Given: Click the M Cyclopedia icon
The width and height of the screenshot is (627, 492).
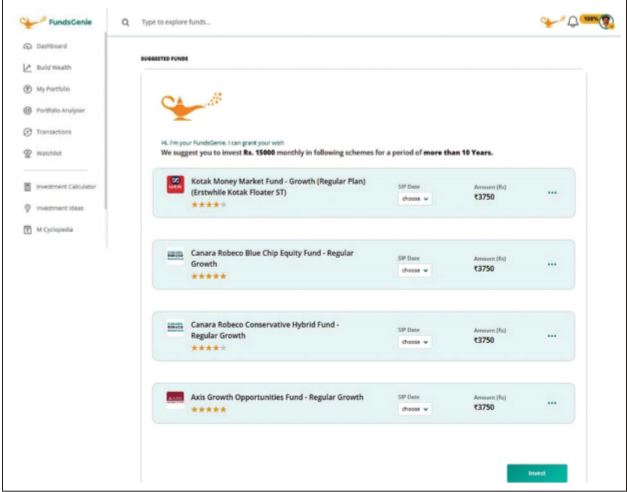Looking at the screenshot, I should 27,230.
